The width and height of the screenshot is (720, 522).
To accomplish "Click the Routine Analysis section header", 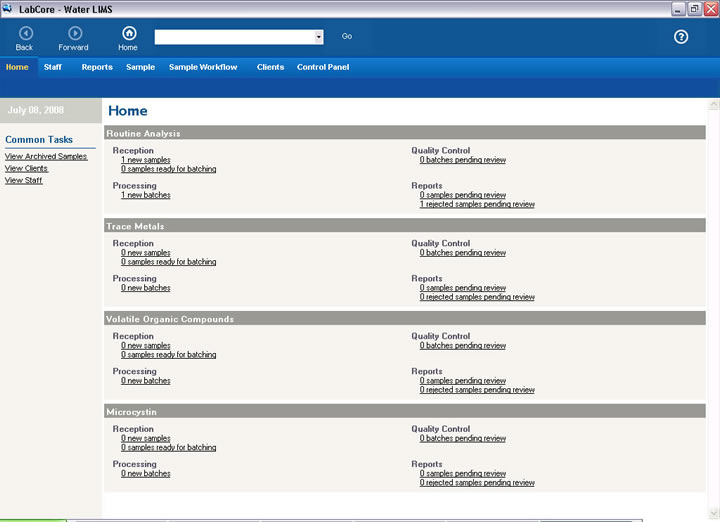I will coord(405,133).
